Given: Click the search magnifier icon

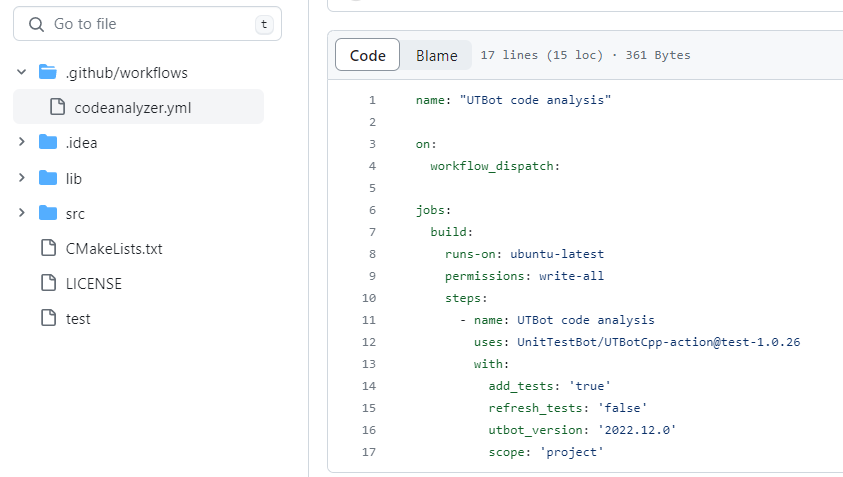Looking at the screenshot, I should click(x=36, y=24).
